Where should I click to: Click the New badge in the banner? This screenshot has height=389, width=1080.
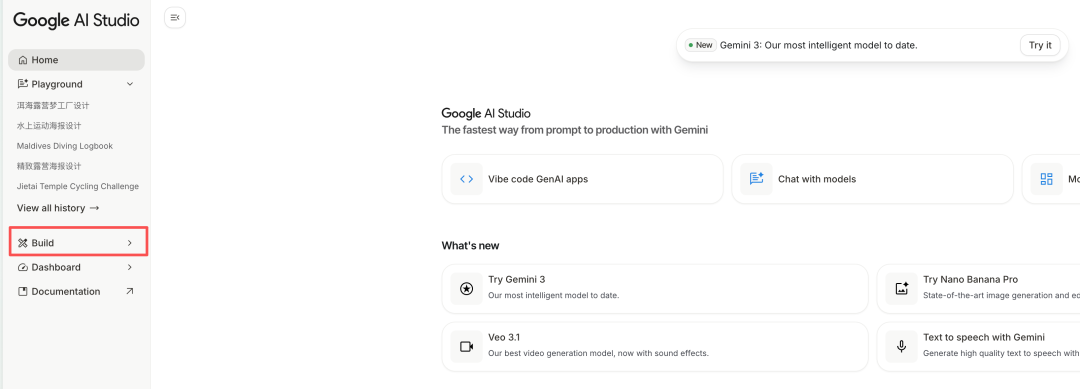700,45
